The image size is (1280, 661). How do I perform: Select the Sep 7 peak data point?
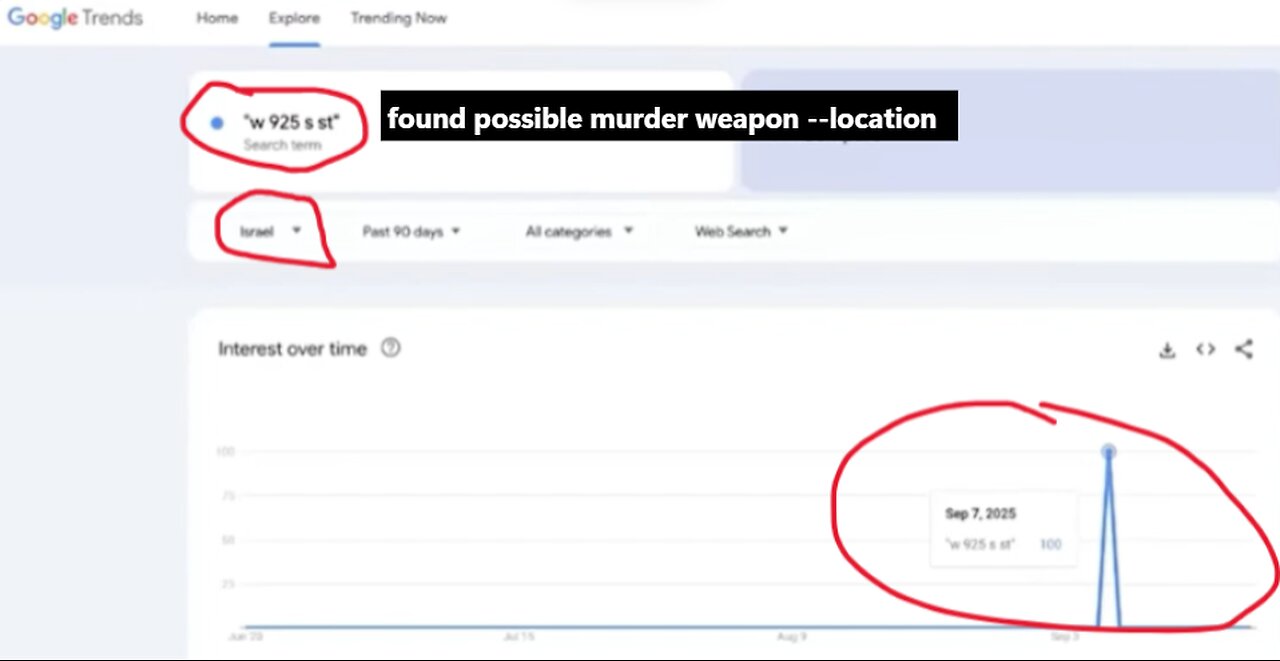(x=1108, y=452)
